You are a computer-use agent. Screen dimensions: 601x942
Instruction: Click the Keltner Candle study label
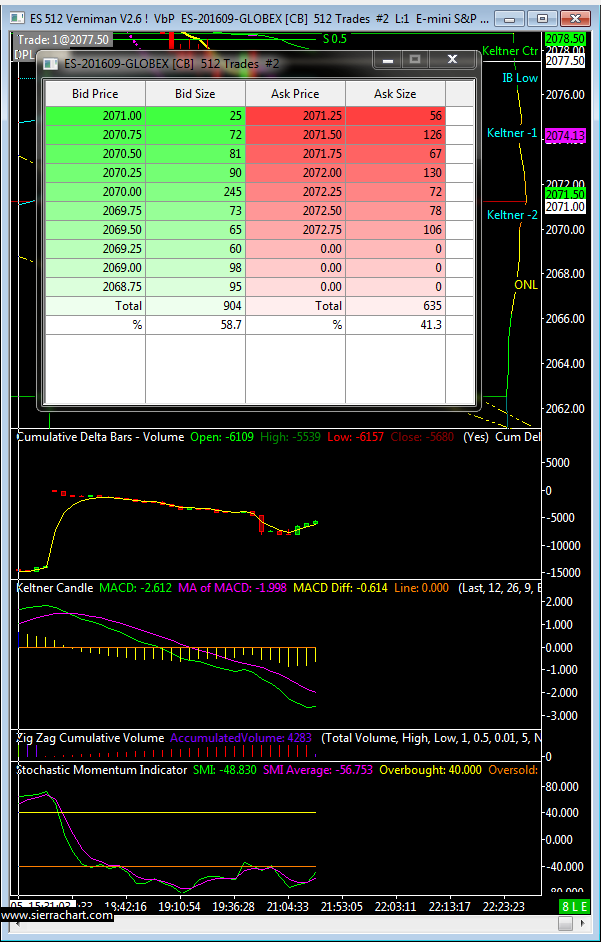click(x=55, y=587)
